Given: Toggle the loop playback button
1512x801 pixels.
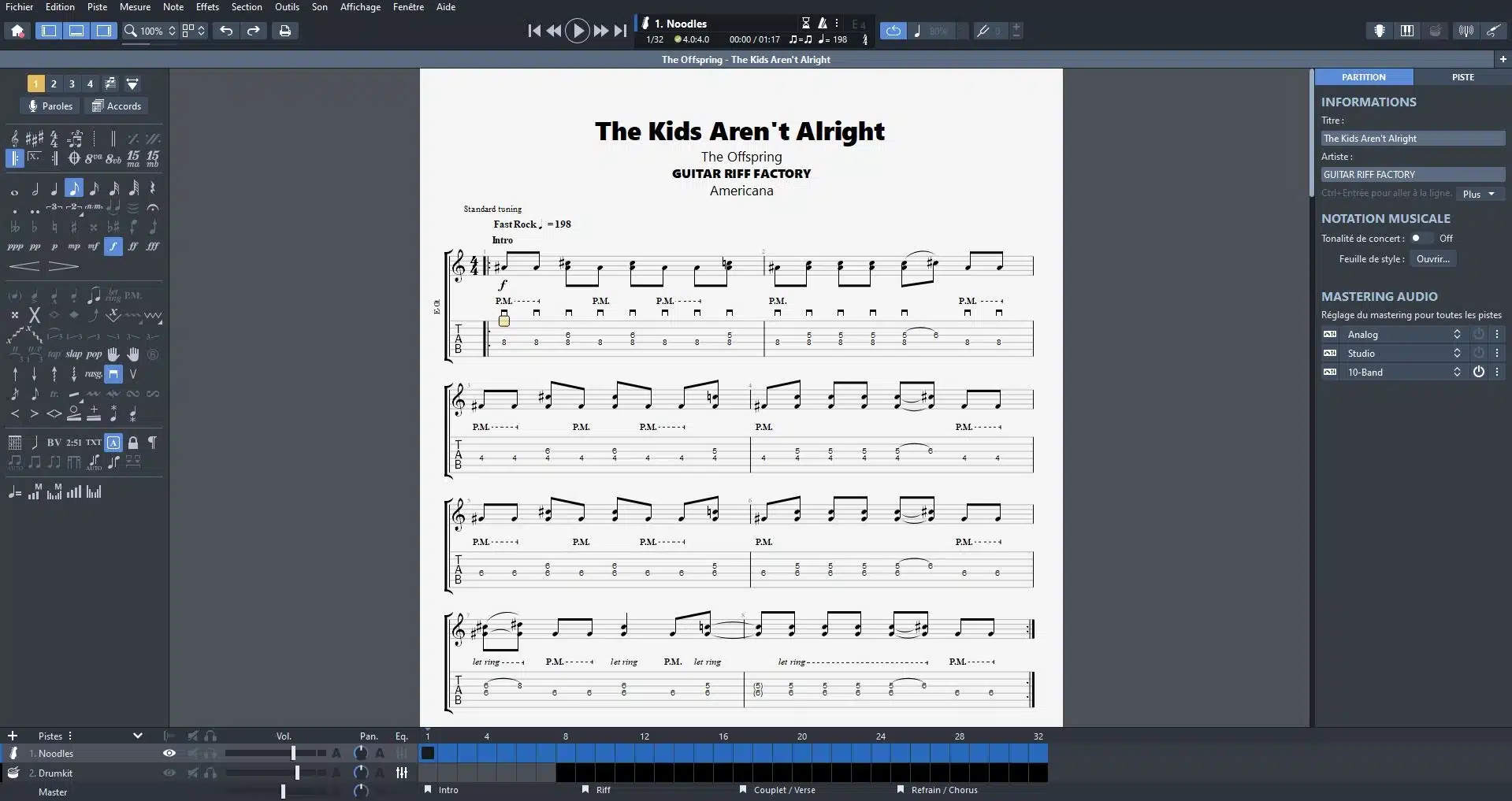Looking at the screenshot, I should pyautogui.click(x=893, y=31).
